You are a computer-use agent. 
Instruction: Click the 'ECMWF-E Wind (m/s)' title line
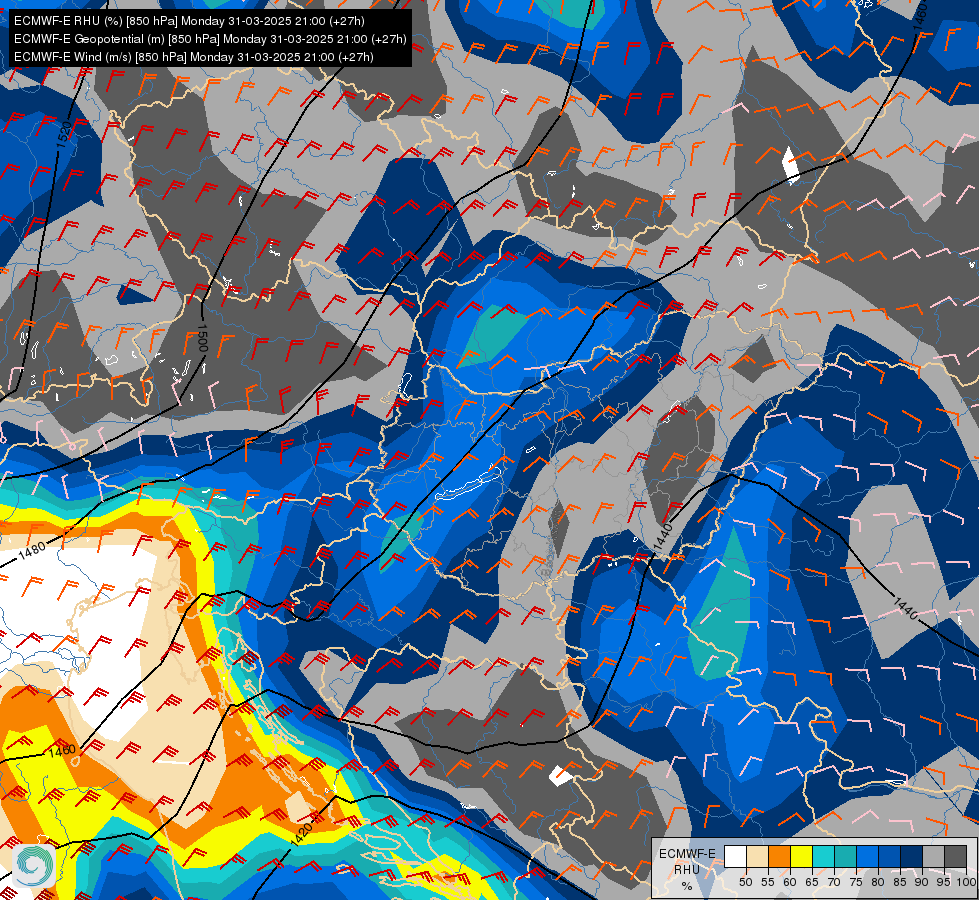pos(194,57)
